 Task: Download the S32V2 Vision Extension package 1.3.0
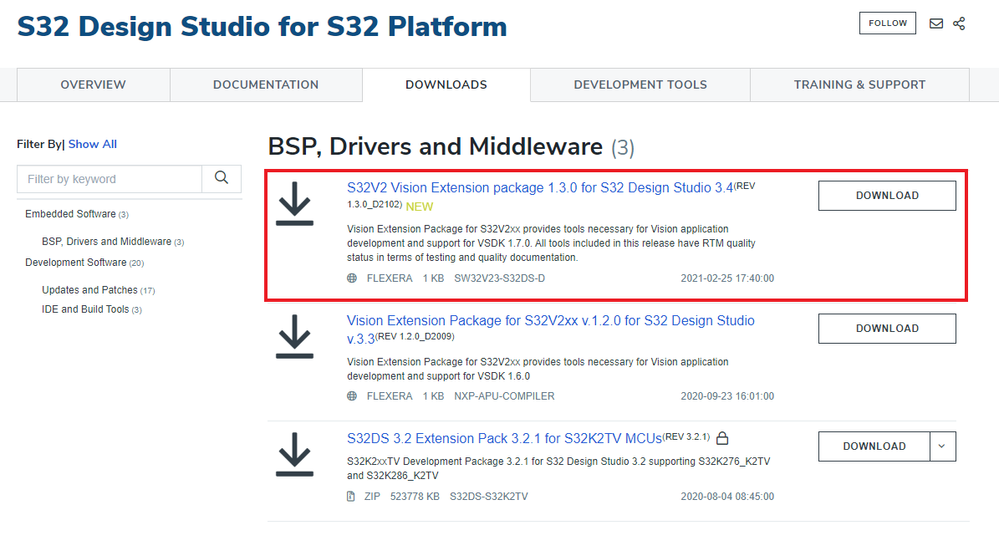tap(887, 196)
